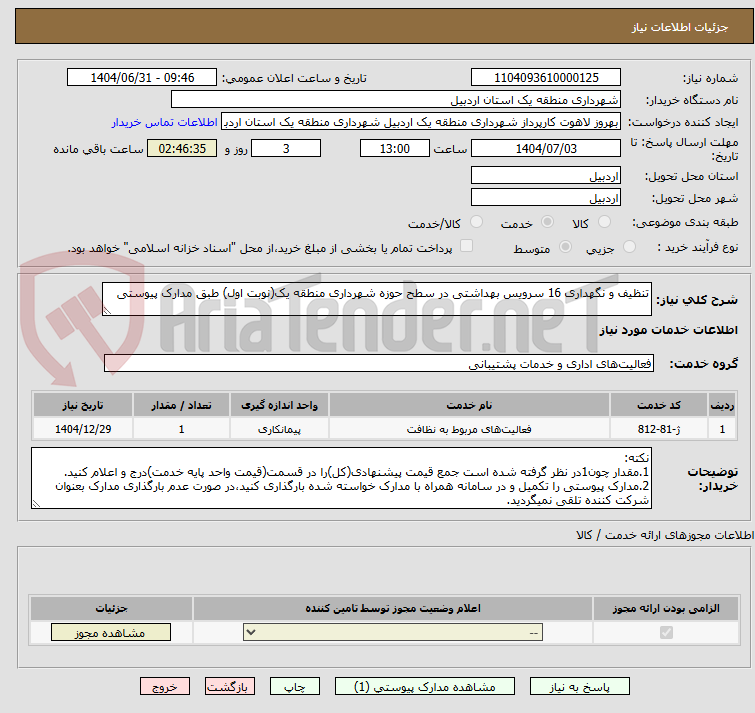Select the کالا/خدمت radio button

476,222
